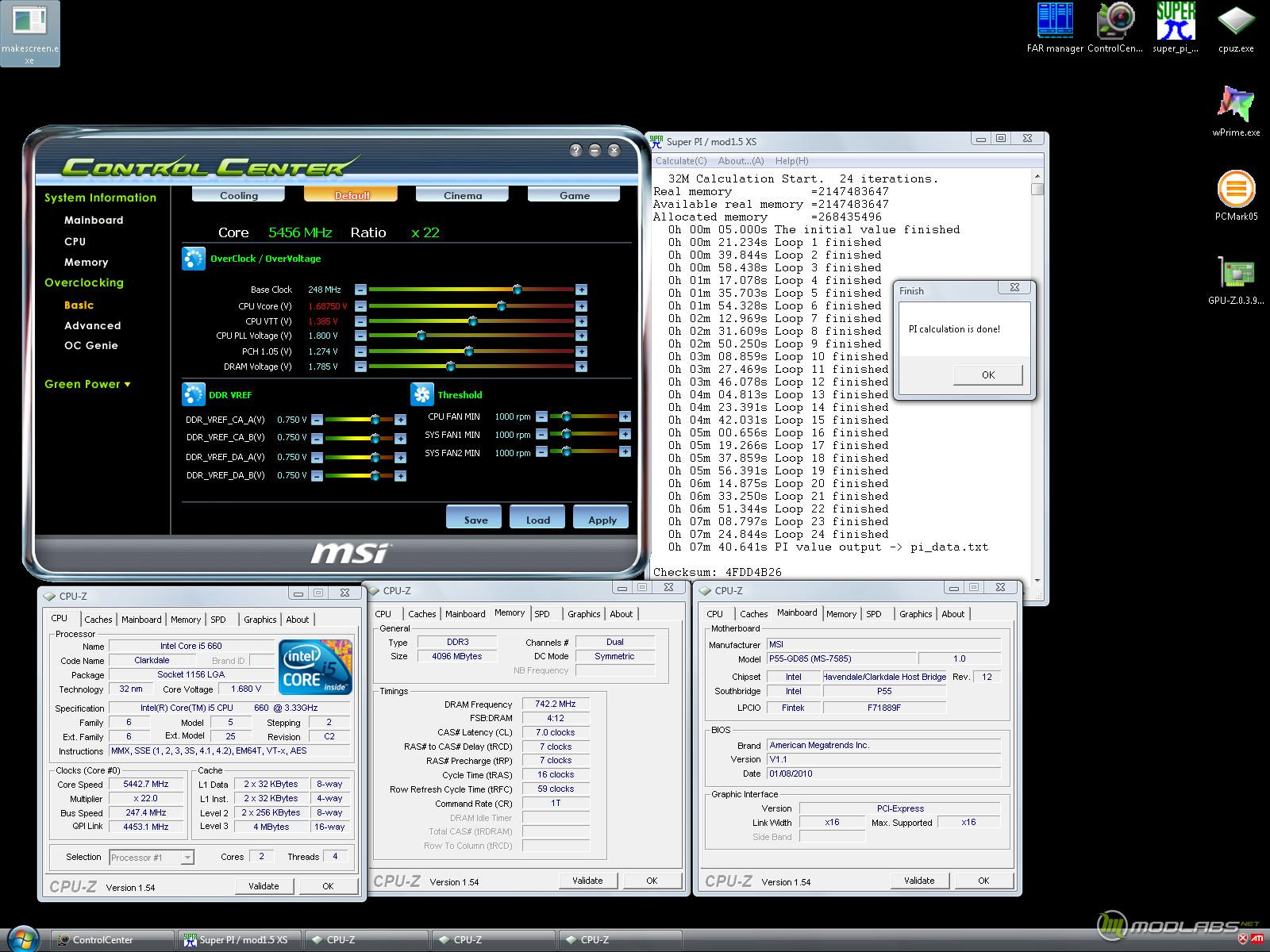Open the Calculate menu in Super PI
The width and height of the screenshot is (1270, 952).
tap(680, 161)
